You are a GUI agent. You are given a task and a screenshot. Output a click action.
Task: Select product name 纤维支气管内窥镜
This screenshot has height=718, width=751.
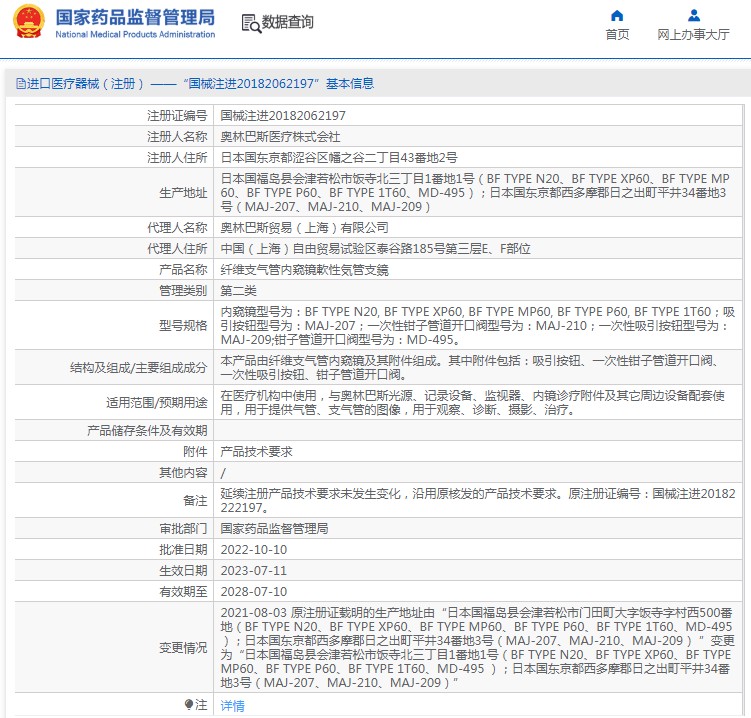(304, 270)
